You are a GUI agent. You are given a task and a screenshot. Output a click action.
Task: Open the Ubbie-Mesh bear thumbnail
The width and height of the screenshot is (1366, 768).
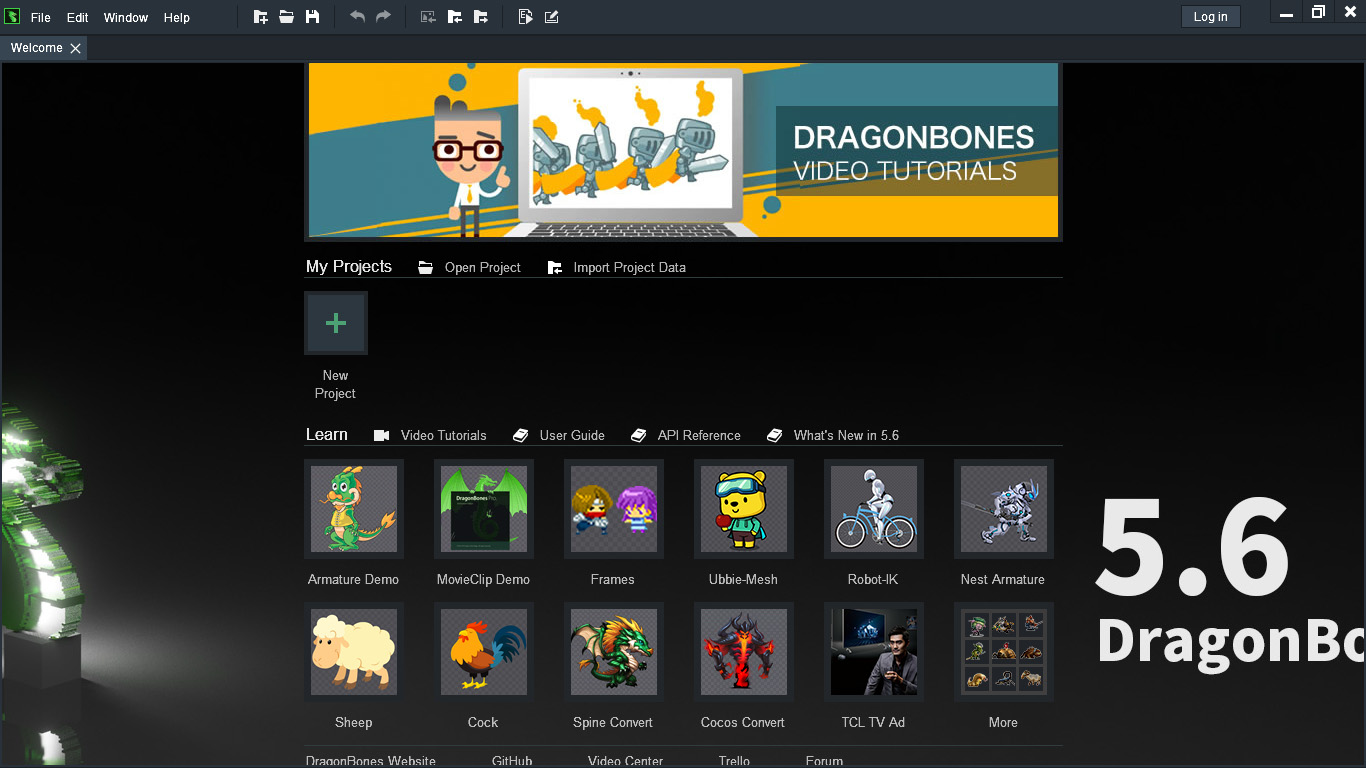pos(744,509)
